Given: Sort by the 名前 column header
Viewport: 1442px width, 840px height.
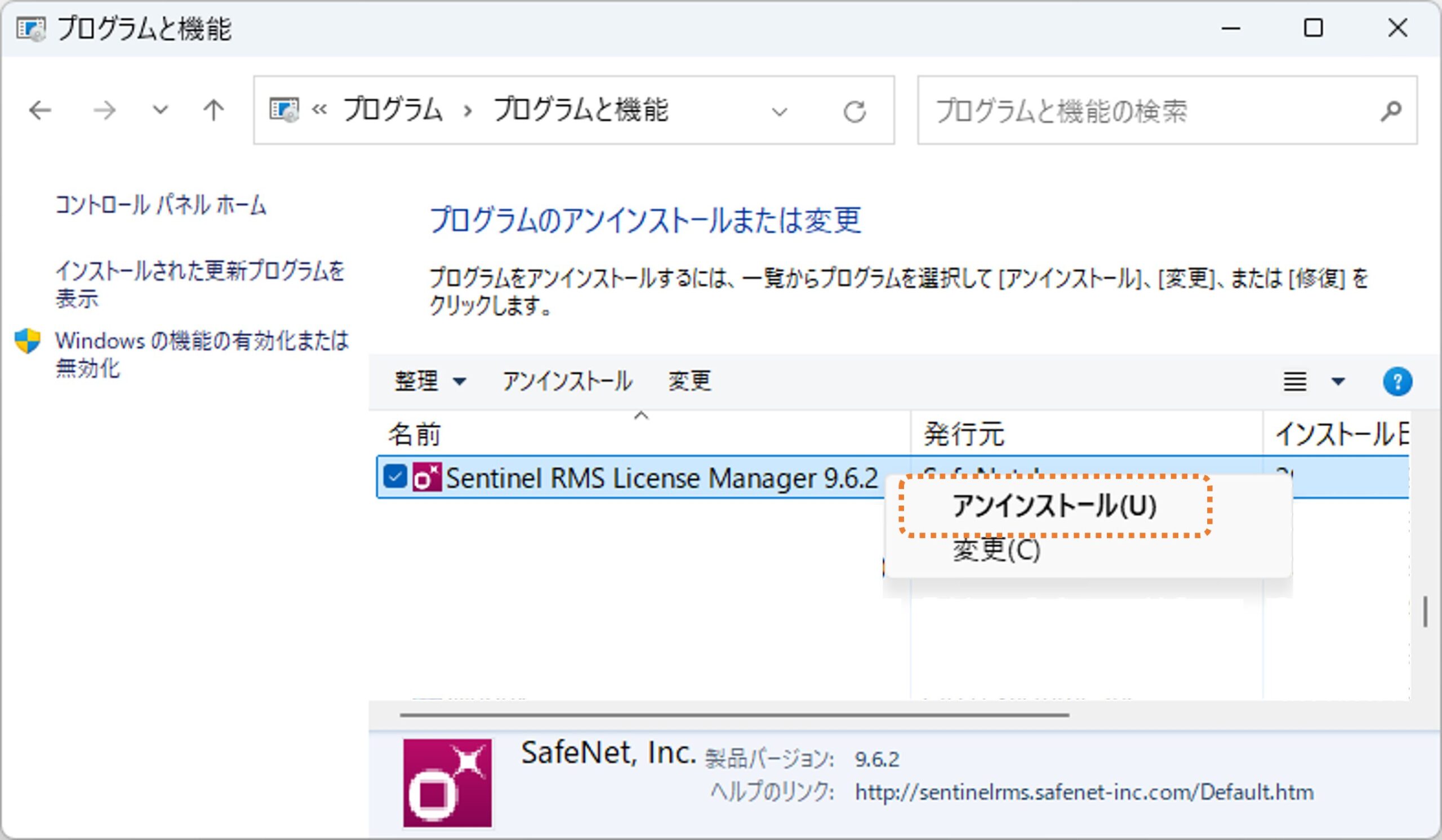Looking at the screenshot, I should (640, 434).
